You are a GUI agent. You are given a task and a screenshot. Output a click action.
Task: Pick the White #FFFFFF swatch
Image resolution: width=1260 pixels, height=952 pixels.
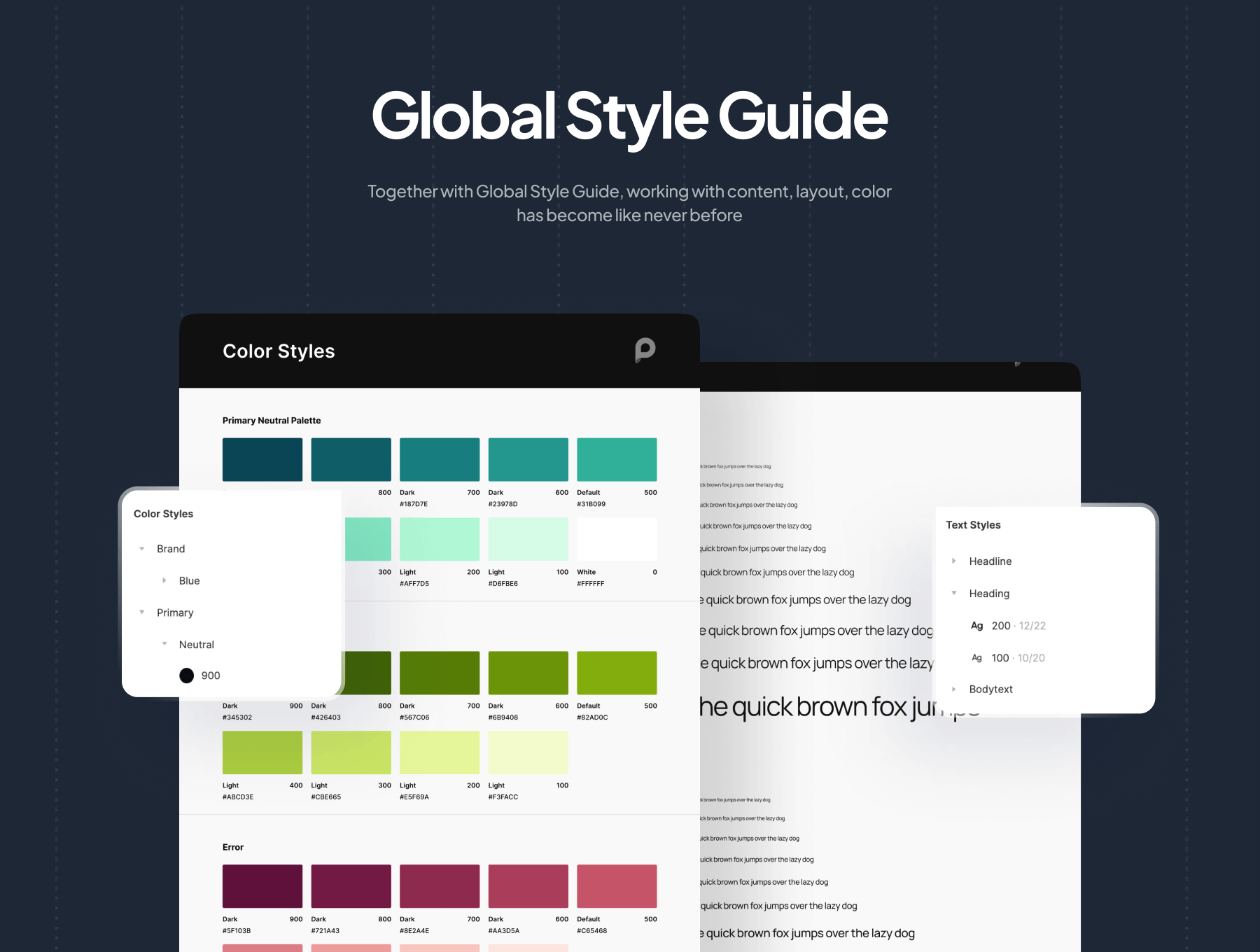pos(617,539)
